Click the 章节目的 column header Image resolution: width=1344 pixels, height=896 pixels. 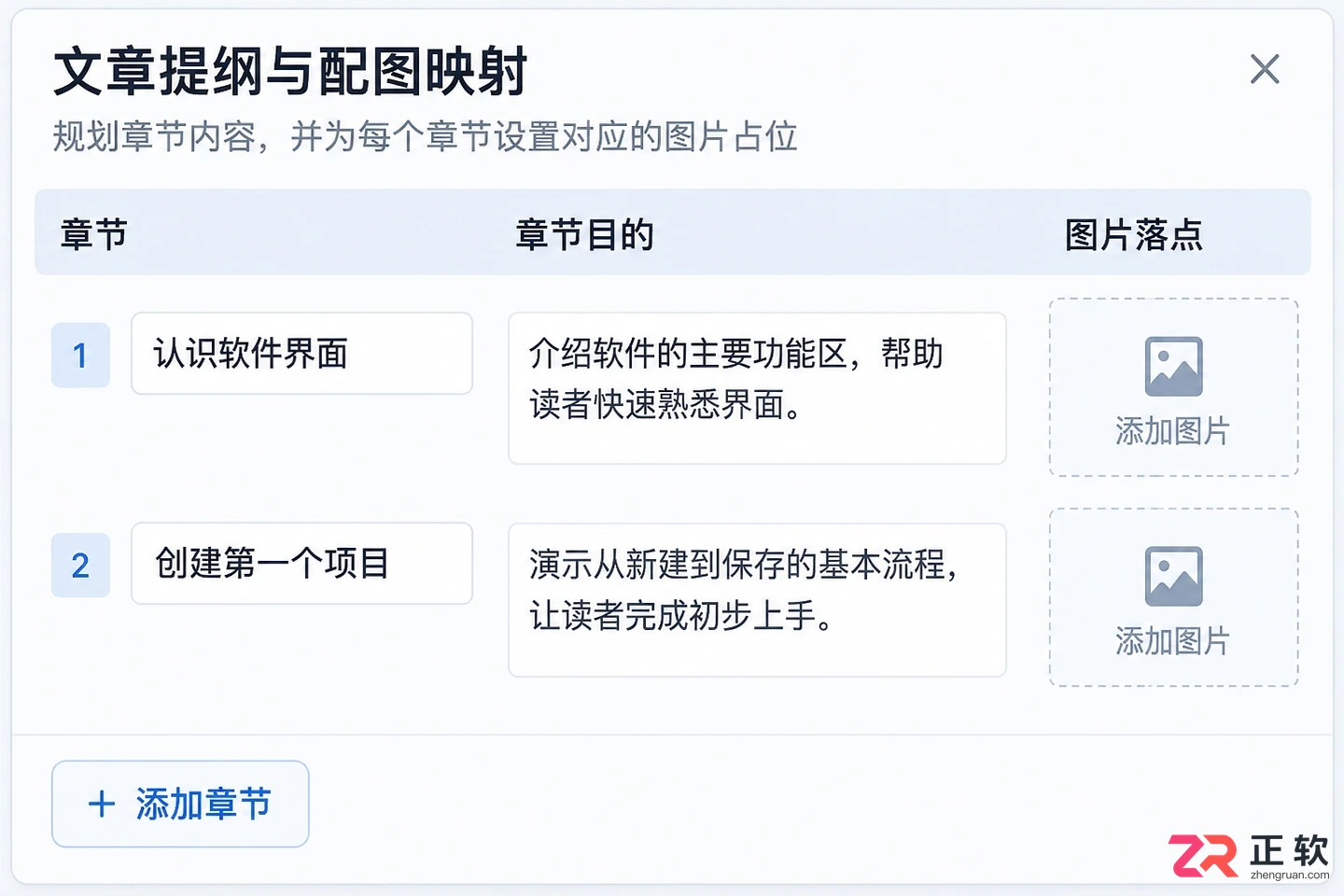(584, 234)
